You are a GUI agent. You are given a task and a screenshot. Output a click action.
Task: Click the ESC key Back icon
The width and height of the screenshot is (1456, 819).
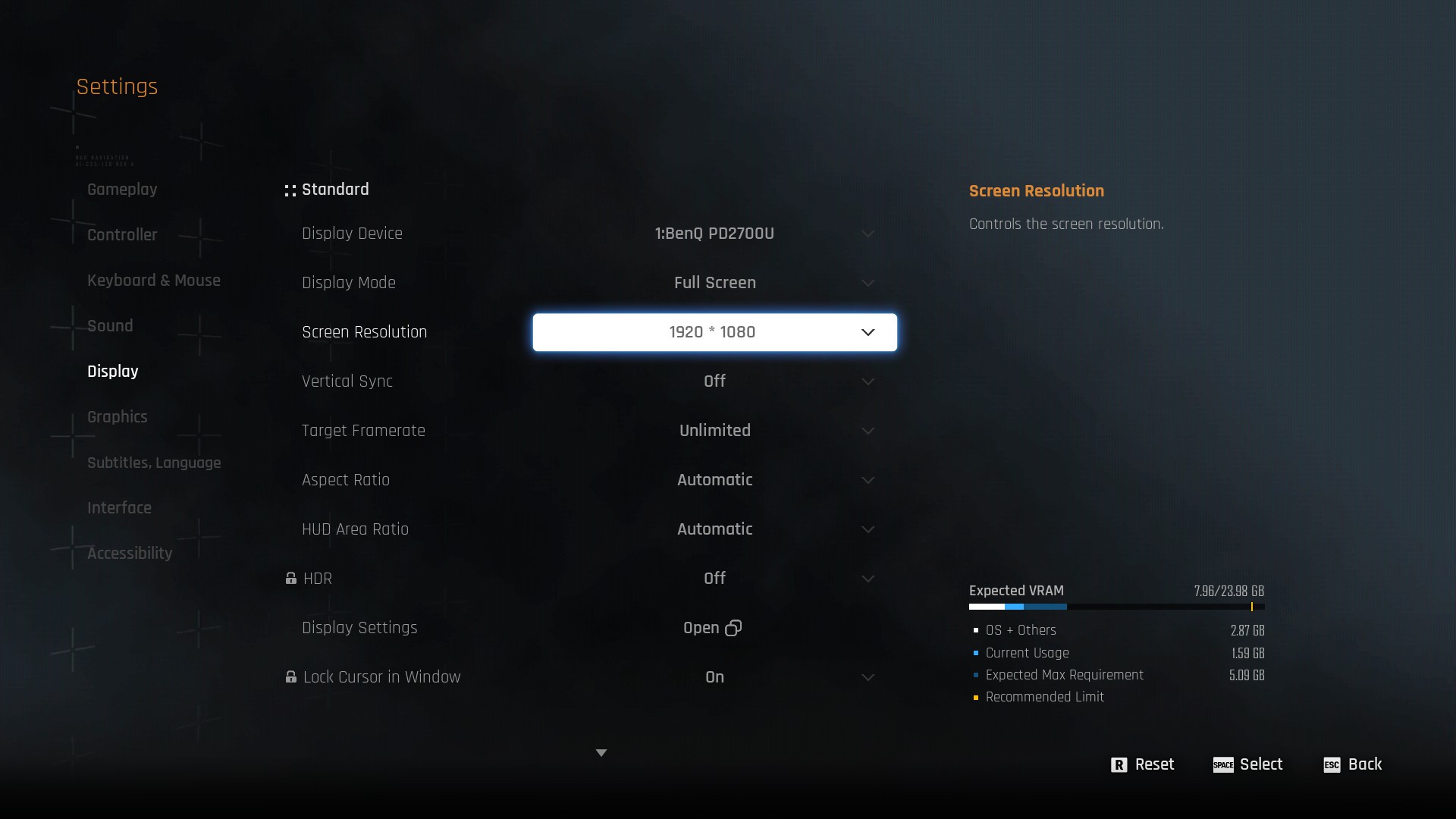(1332, 765)
